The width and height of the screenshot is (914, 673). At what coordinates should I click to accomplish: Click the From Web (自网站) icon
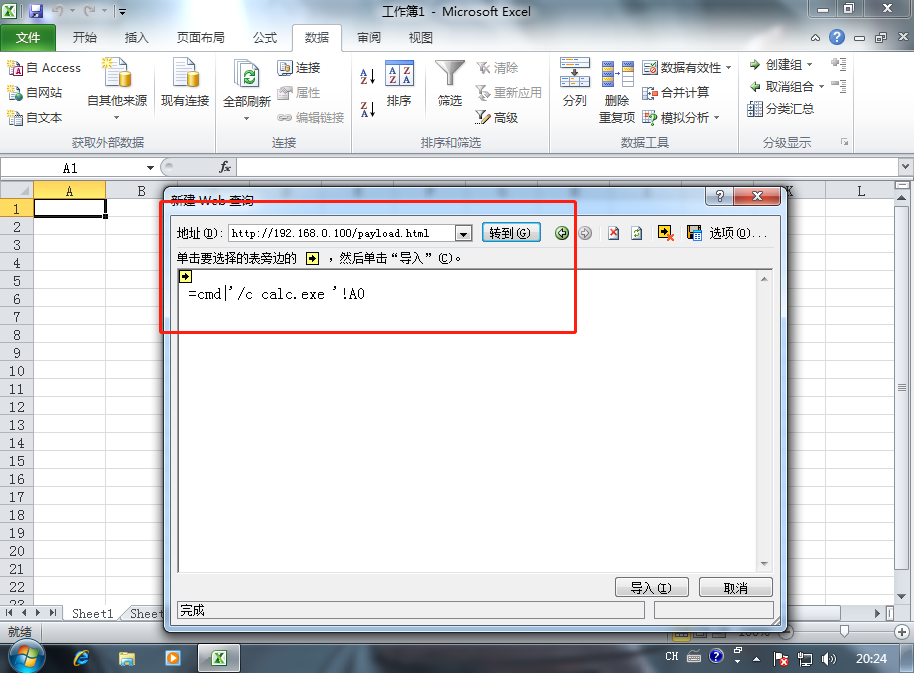15,93
